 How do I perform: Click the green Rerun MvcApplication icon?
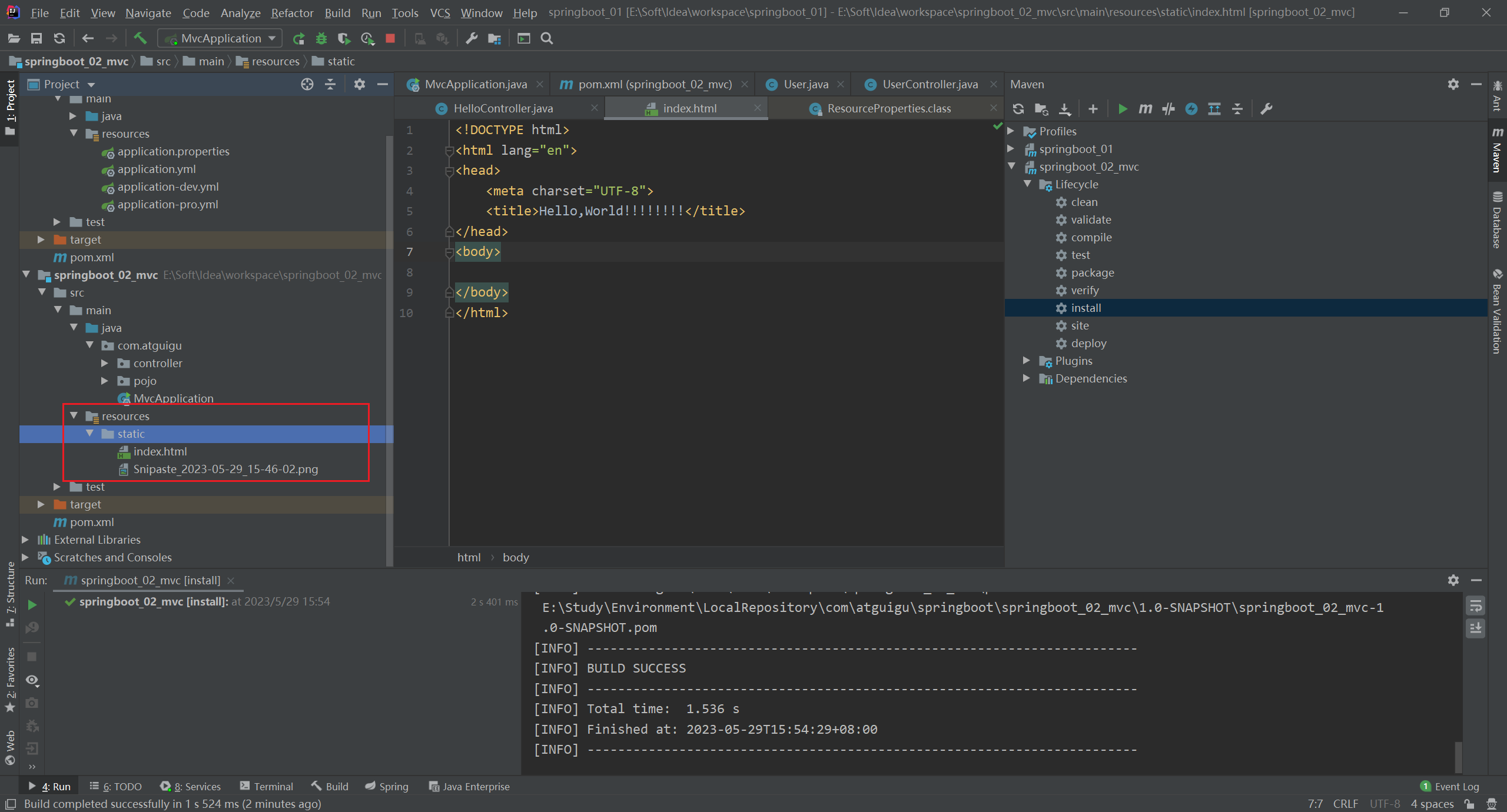pyautogui.click(x=298, y=38)
